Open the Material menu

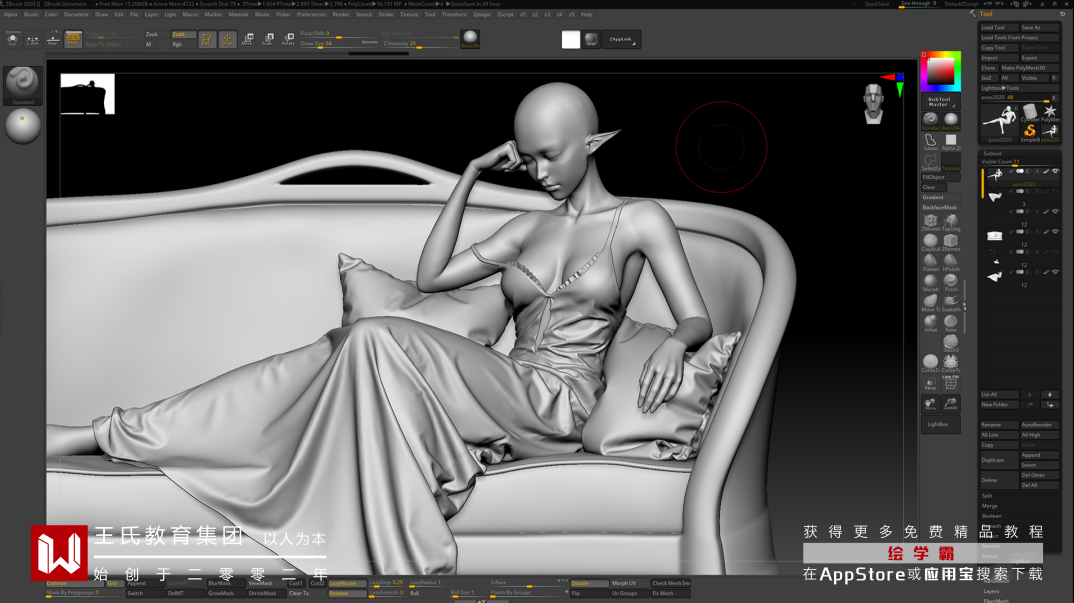[238, 14]
